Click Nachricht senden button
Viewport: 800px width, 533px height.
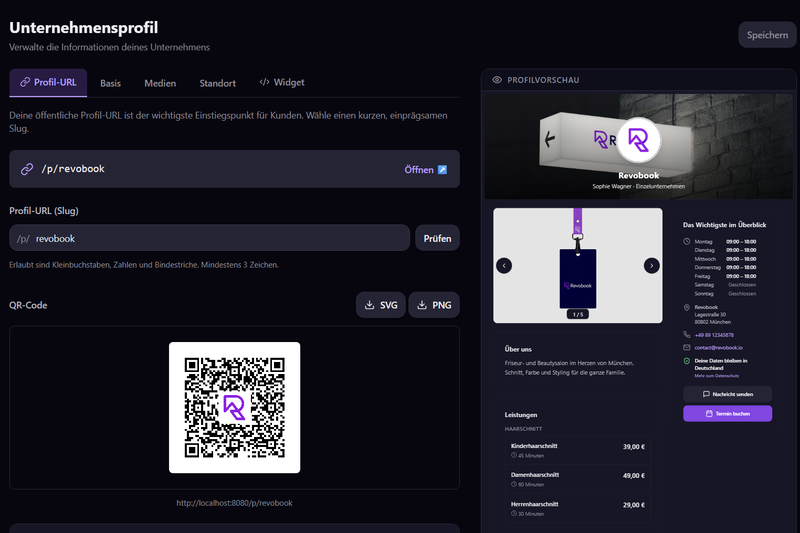(x=728, y=394)
